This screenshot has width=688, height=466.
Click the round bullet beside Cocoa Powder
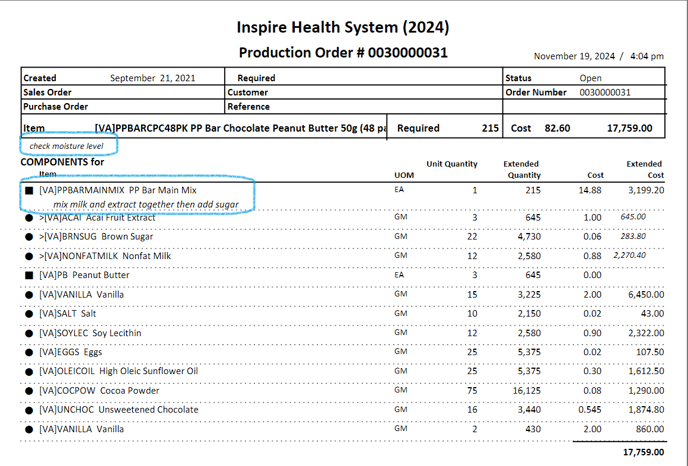pyautogui.click(x=29, y=391)
